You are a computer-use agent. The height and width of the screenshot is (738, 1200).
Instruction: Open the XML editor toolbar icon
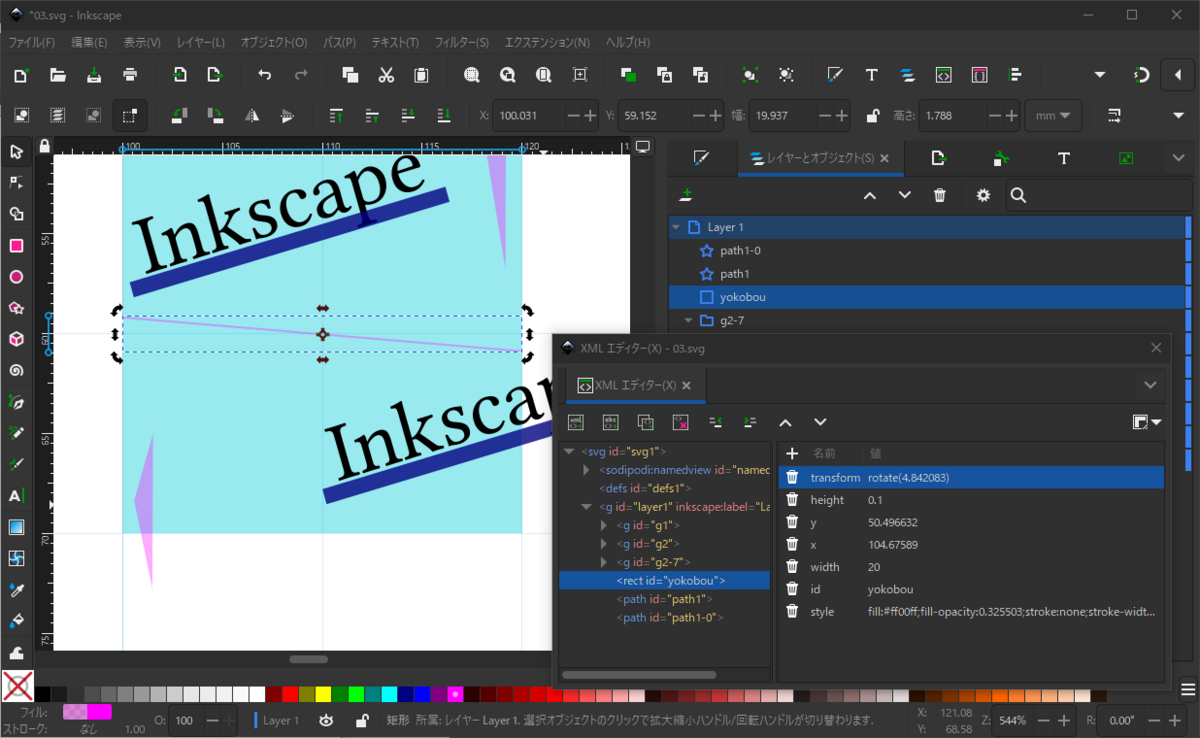(943, 75)
